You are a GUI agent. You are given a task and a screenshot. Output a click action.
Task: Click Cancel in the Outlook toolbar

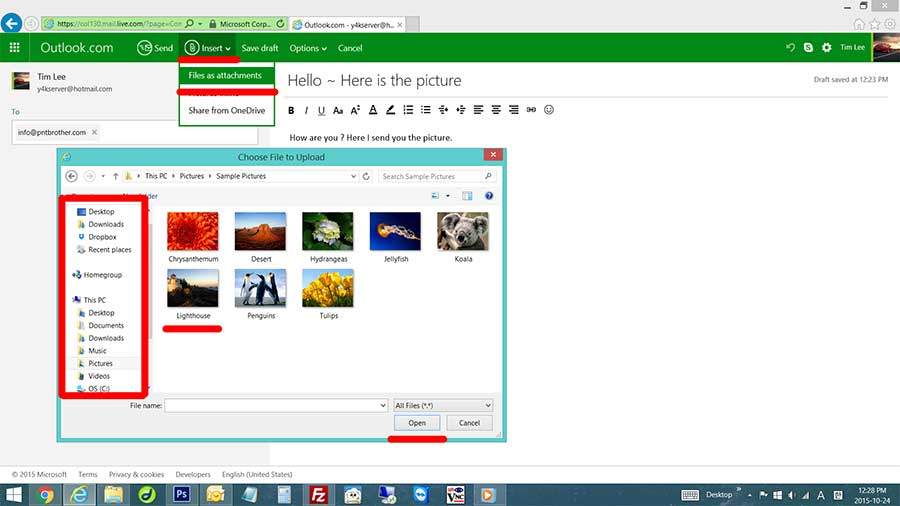tap(350, 48)
